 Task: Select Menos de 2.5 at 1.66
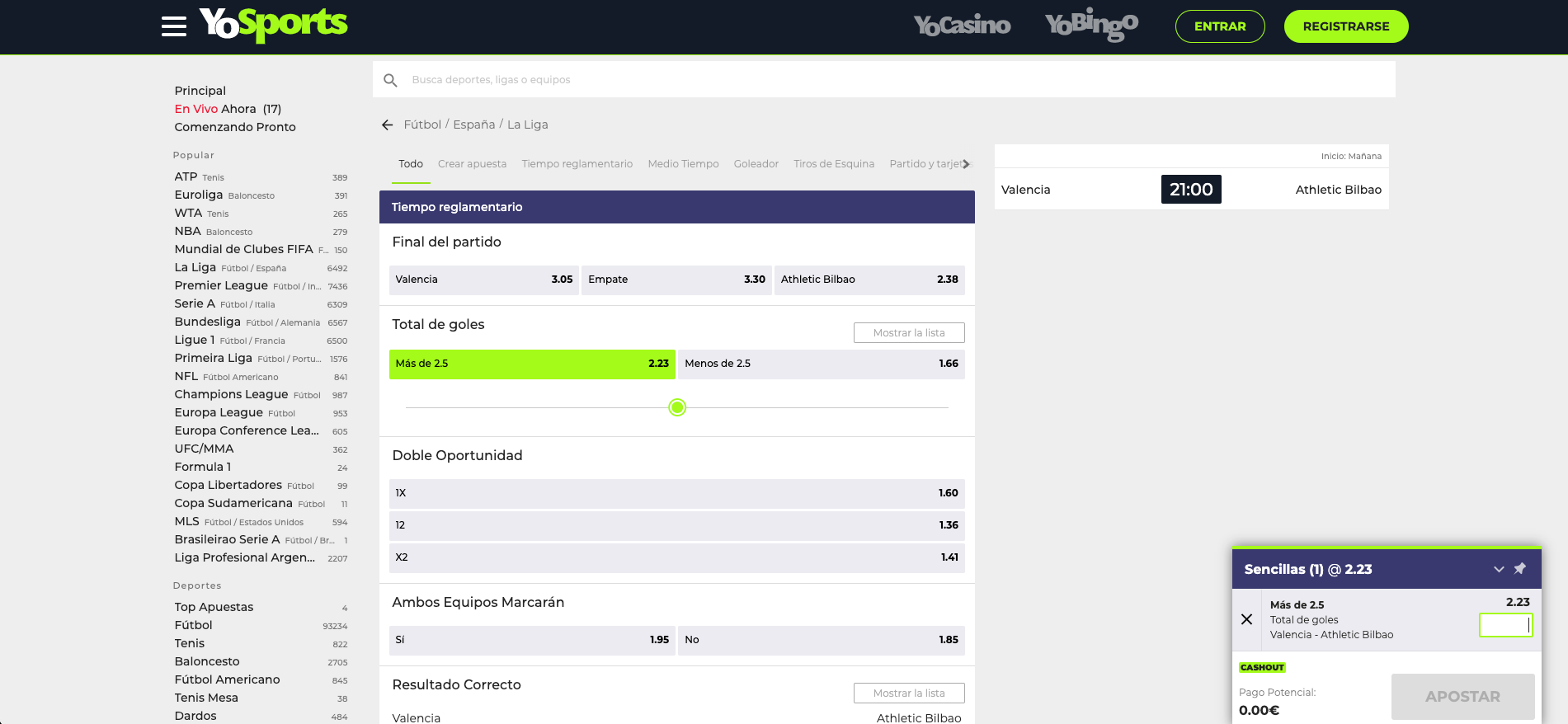pyautogui.click(x=822, y=364)
